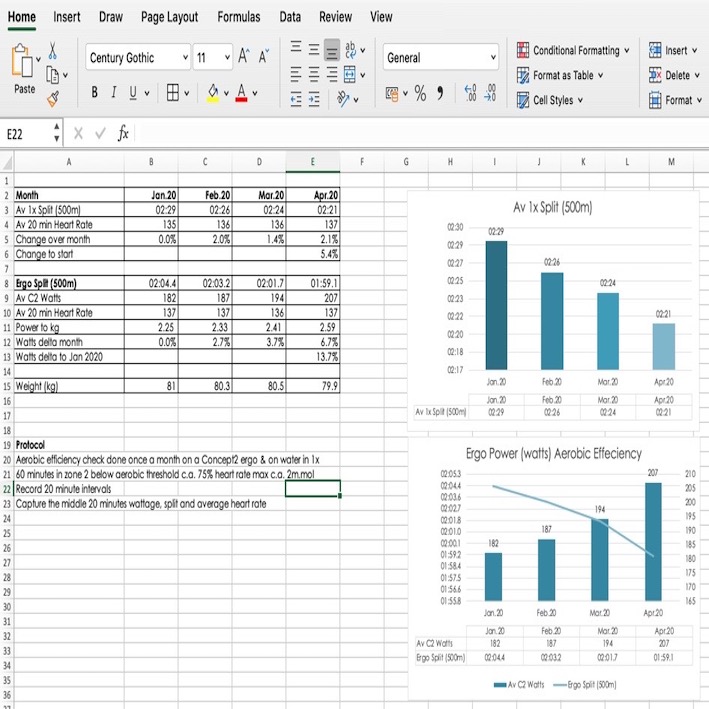The width and height of the screenshot is (709, 709).
Task: Open the General number format dropdown
Action: [x=493, y=57]
